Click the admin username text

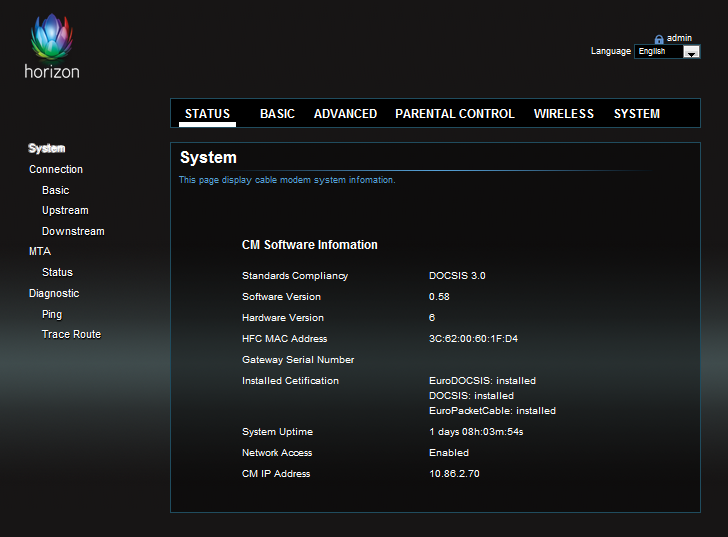coord(679,38)
